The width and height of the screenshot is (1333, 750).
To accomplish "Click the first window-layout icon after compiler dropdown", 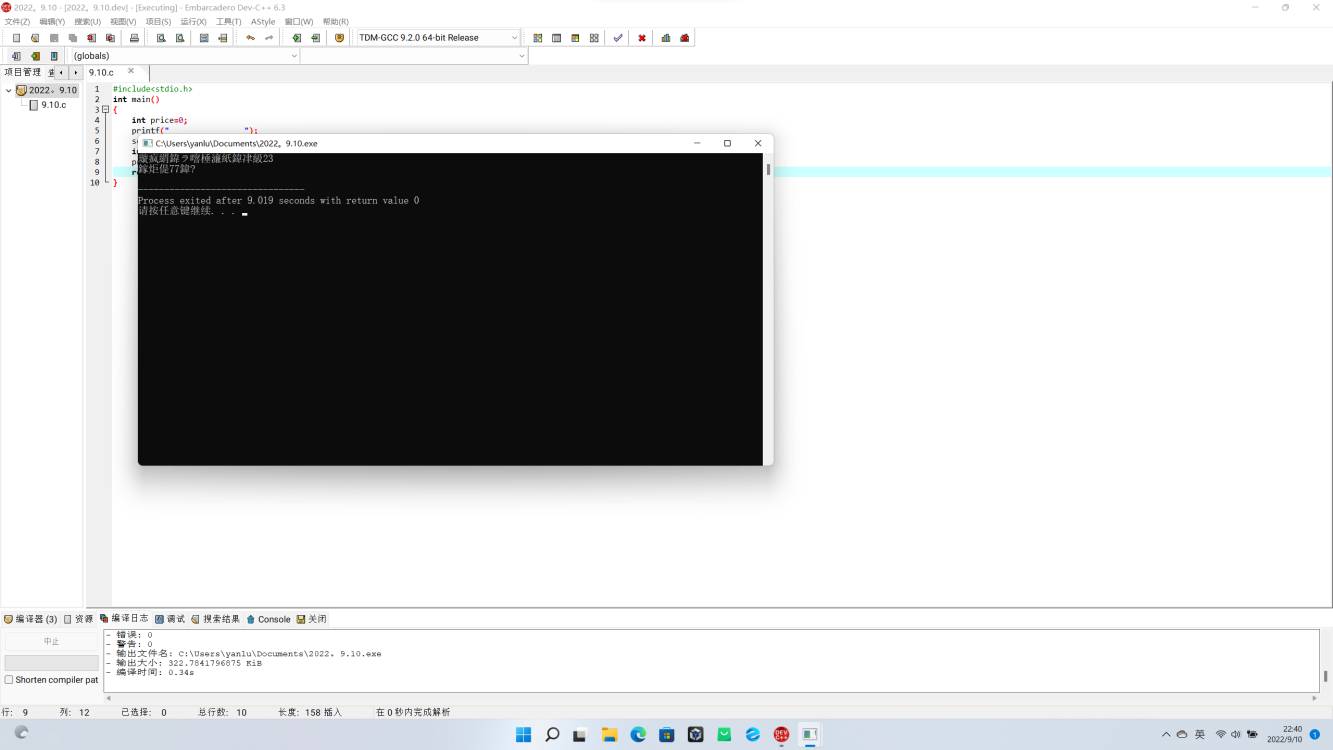I will [x=537, y=38].
